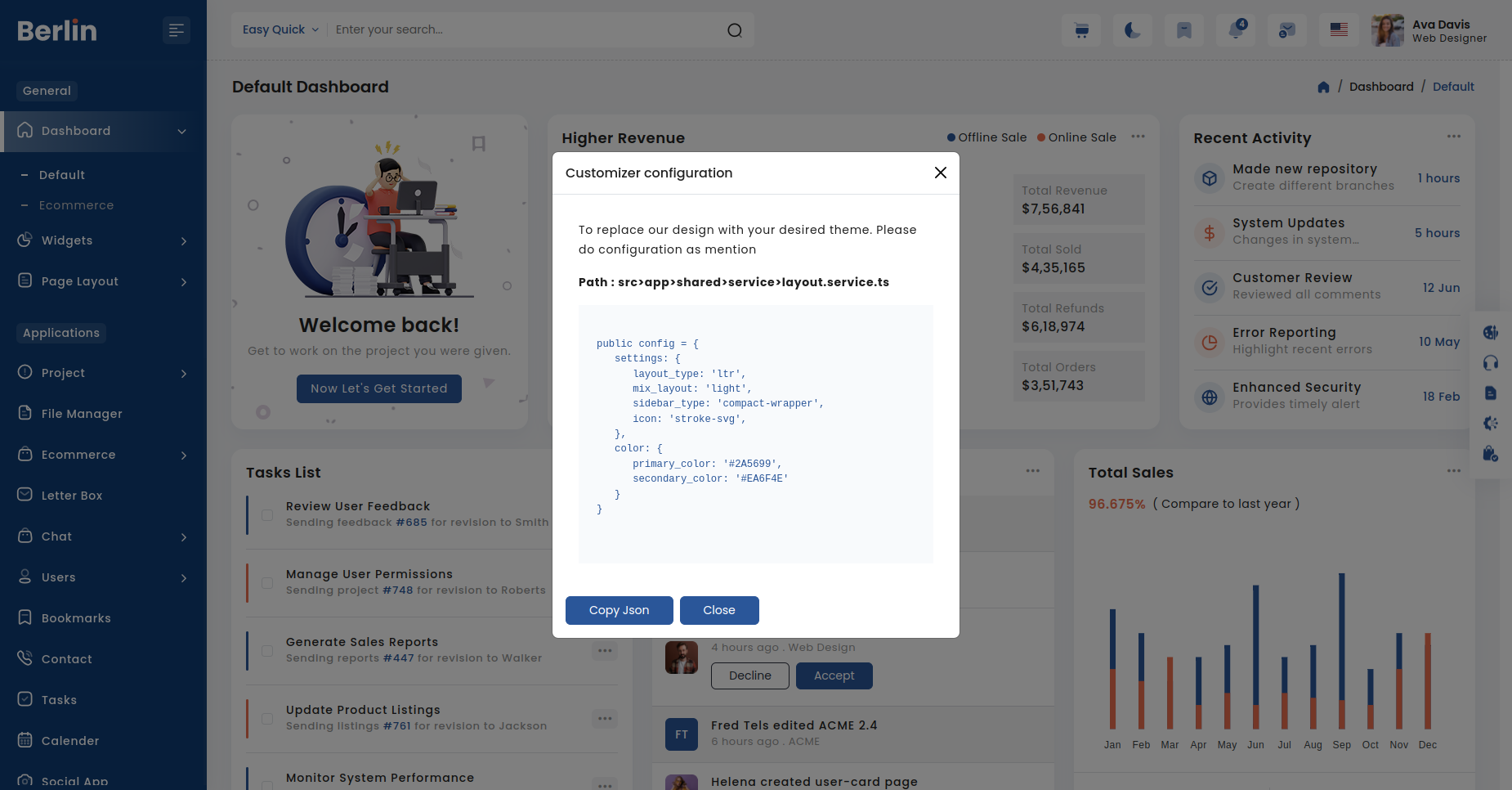1512x790 pixels.
Task: Toggle dark mode moon icon
Action: (x=1132, y=30)
